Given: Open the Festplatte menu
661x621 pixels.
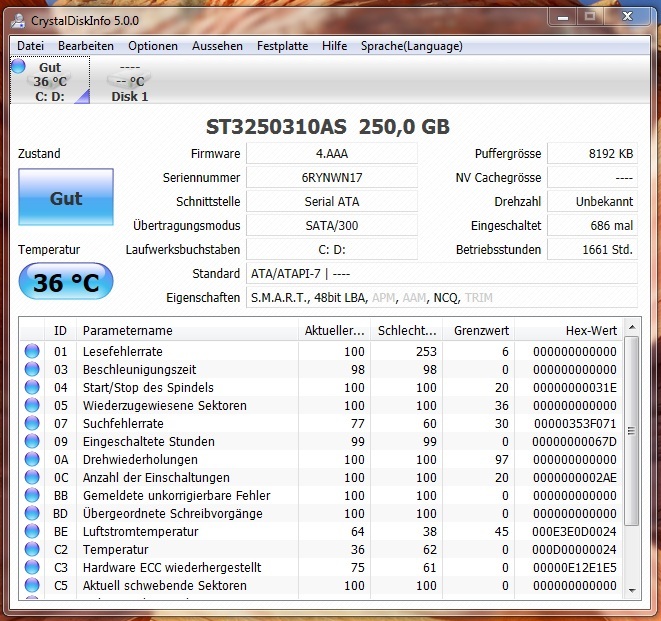Looking at the screenshot, I should pos(282,46).
